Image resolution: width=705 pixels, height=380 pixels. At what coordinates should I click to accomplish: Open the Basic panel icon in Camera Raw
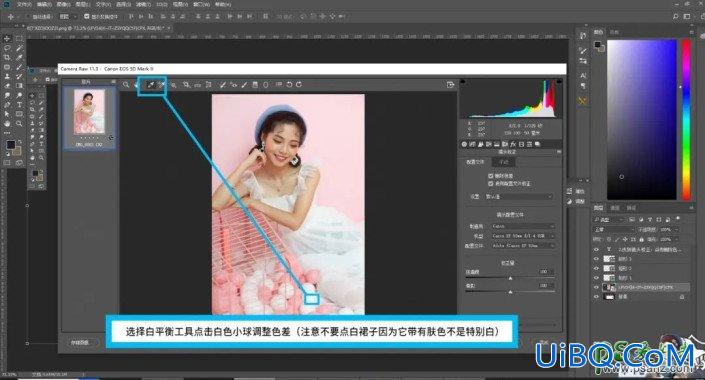pyautogui.click(x=464, y=144)
